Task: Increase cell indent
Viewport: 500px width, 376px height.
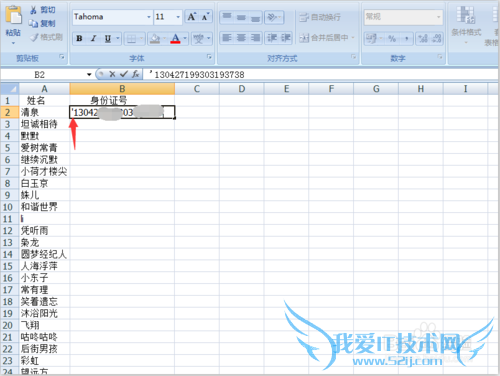Action: pyautogui.click(x=286, y=38)
